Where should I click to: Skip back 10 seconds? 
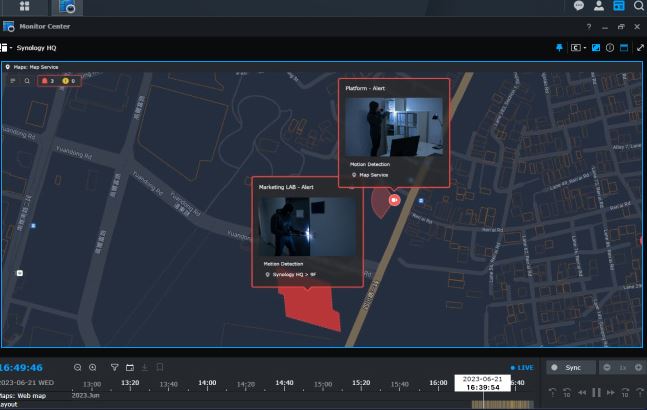(x=567, y=393)
